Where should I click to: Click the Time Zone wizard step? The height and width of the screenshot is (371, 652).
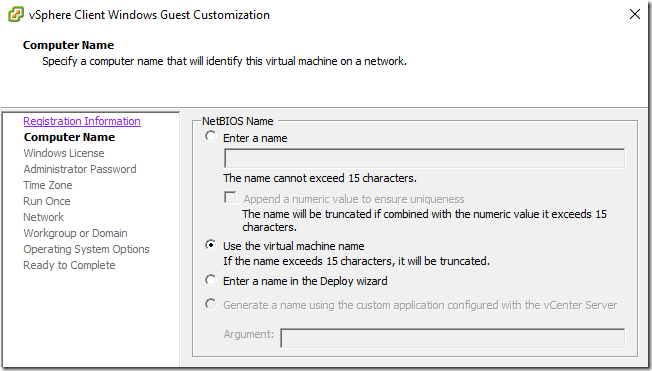48,185
